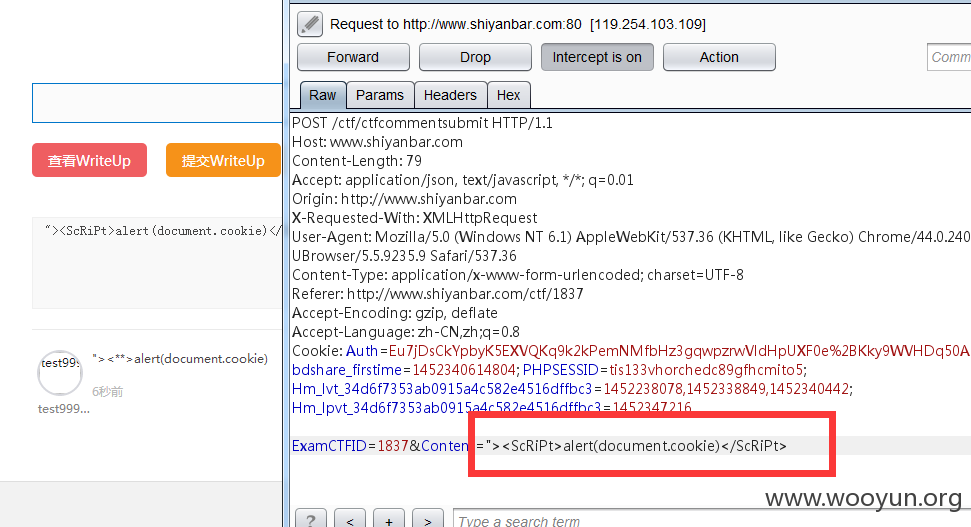The height and width of the screenshot is (527, 971).
Task: Click the Host: www.shiyanbar.com header line
Action: tap(377, 142)
